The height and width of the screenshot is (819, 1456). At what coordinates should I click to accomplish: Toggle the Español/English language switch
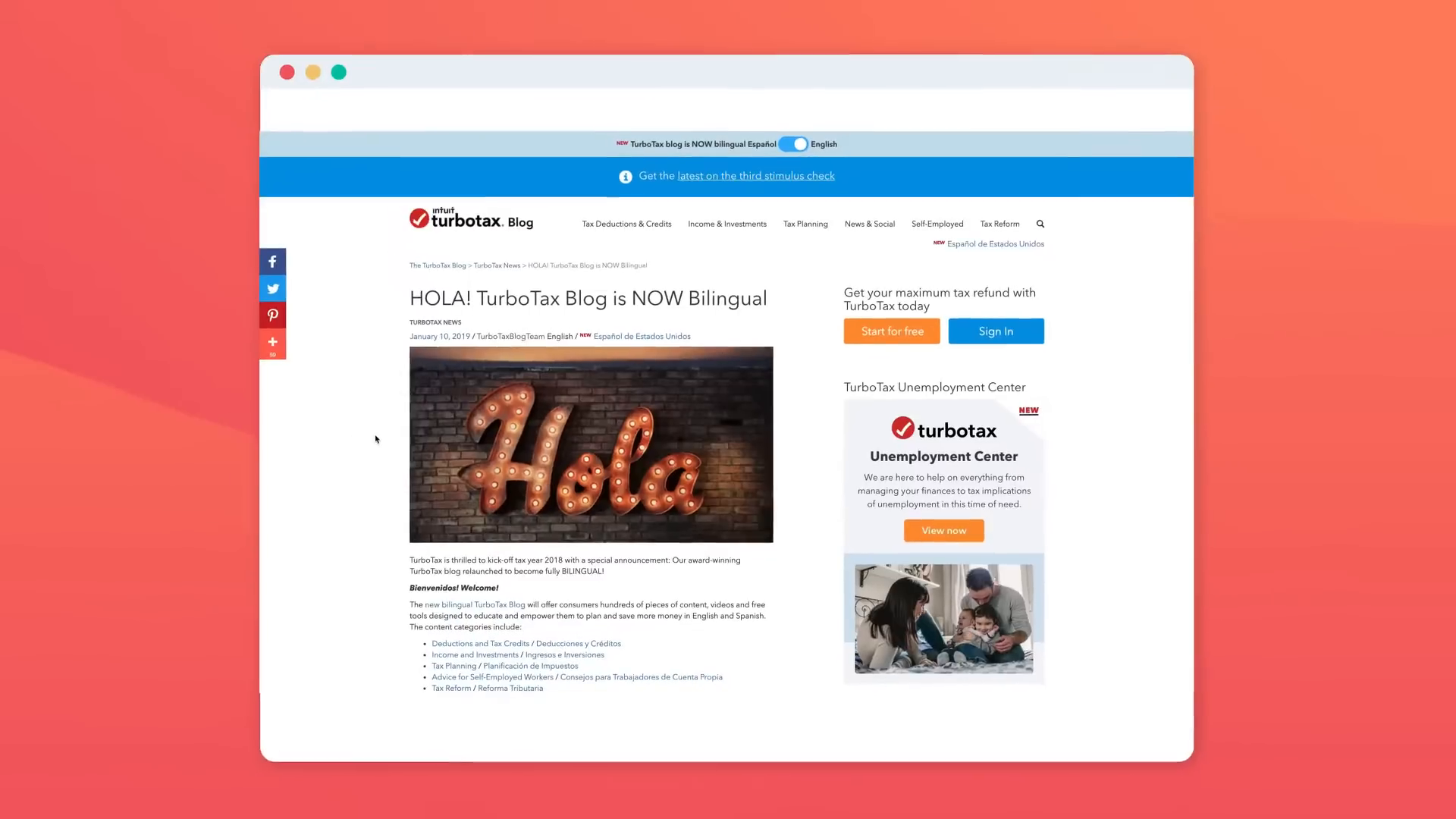793,144
